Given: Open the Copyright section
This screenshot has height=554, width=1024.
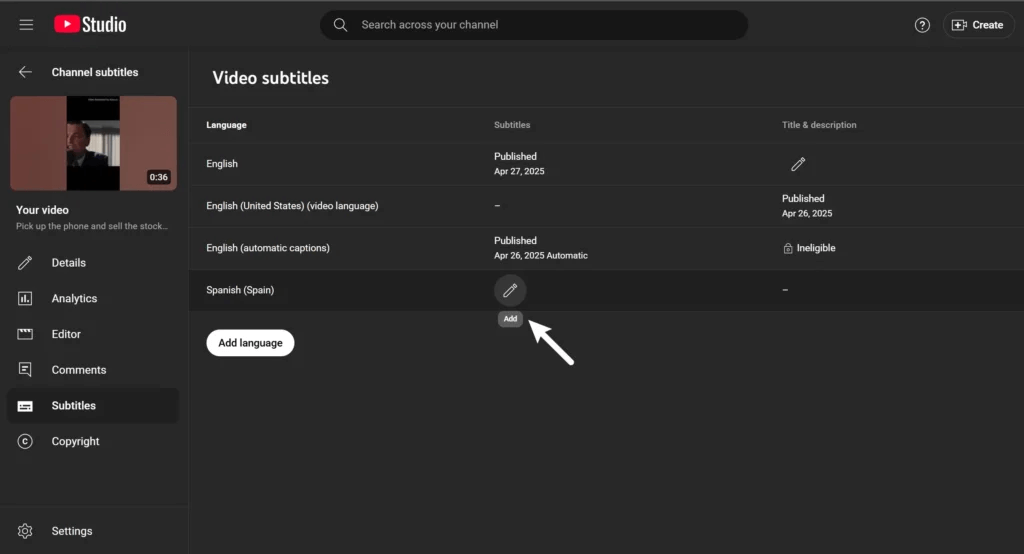Looking at the screenshot, I should coord(75,441).
